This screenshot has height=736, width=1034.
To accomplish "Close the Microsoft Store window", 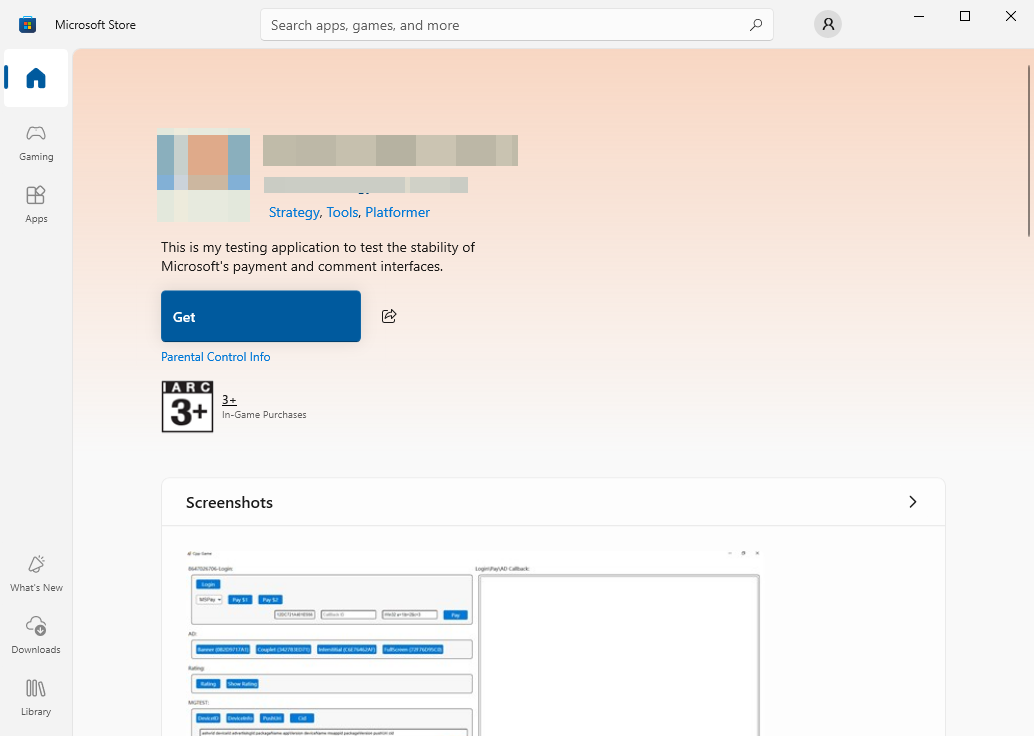I will click(x=1011, y=16).
